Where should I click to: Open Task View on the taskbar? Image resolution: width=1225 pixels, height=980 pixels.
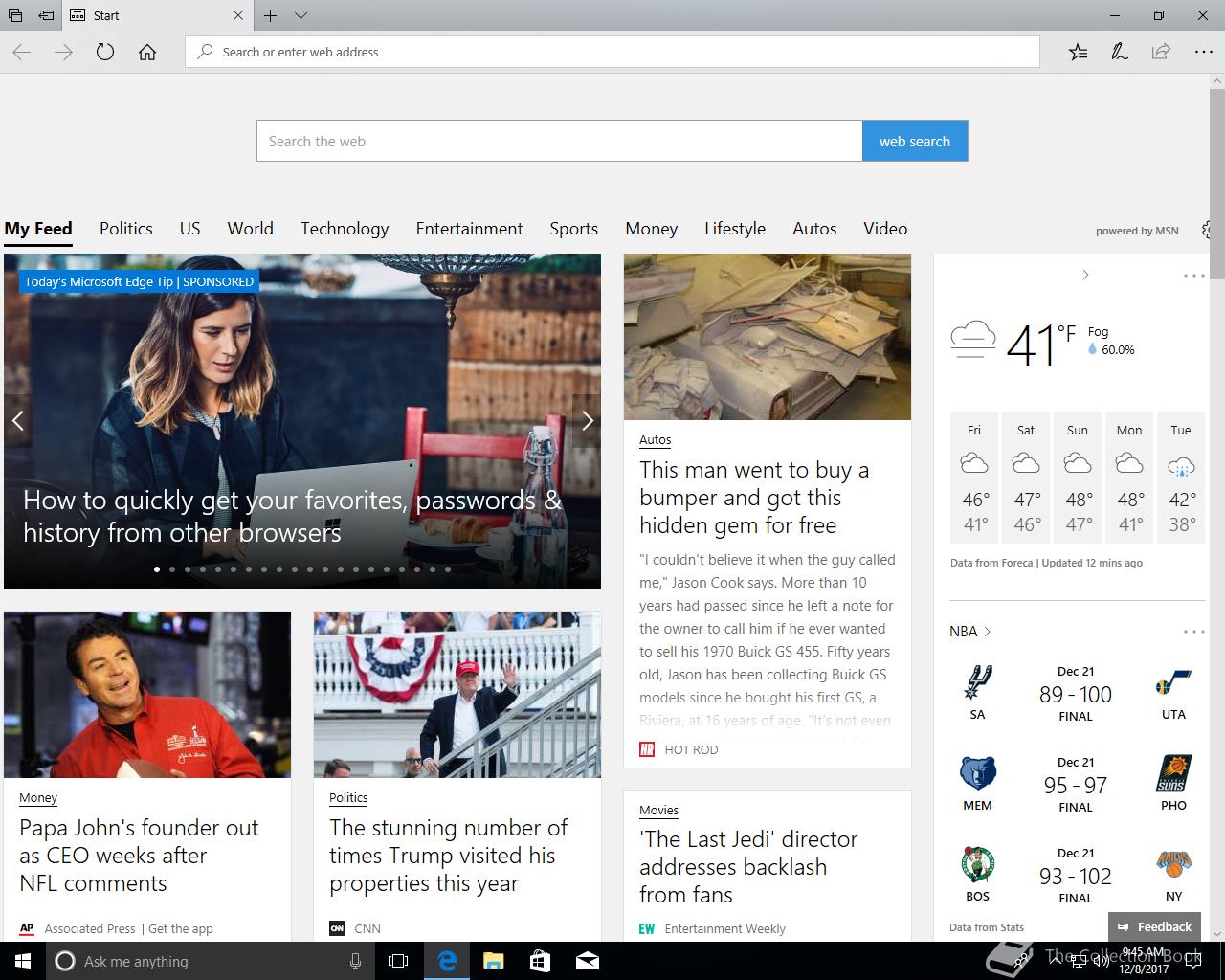pyautogui.click(x=398, y=961)
